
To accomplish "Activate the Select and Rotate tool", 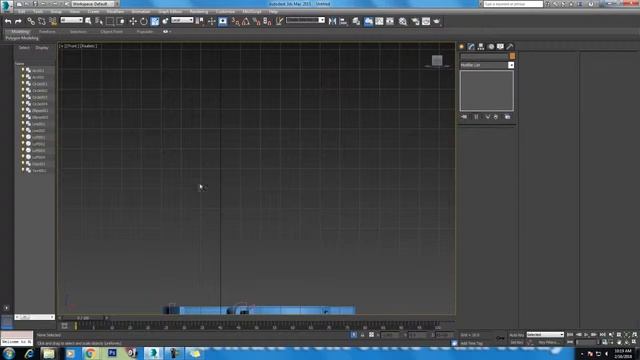I will click(144, 21).
